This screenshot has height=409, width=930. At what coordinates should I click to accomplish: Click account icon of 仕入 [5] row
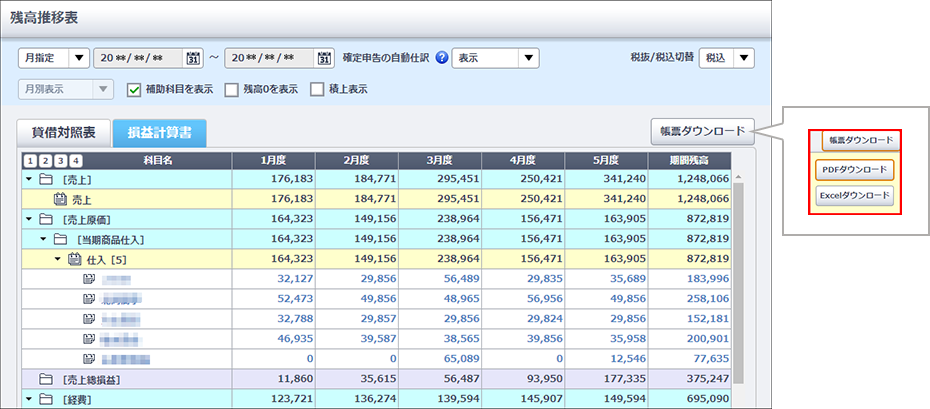point(74,259)
